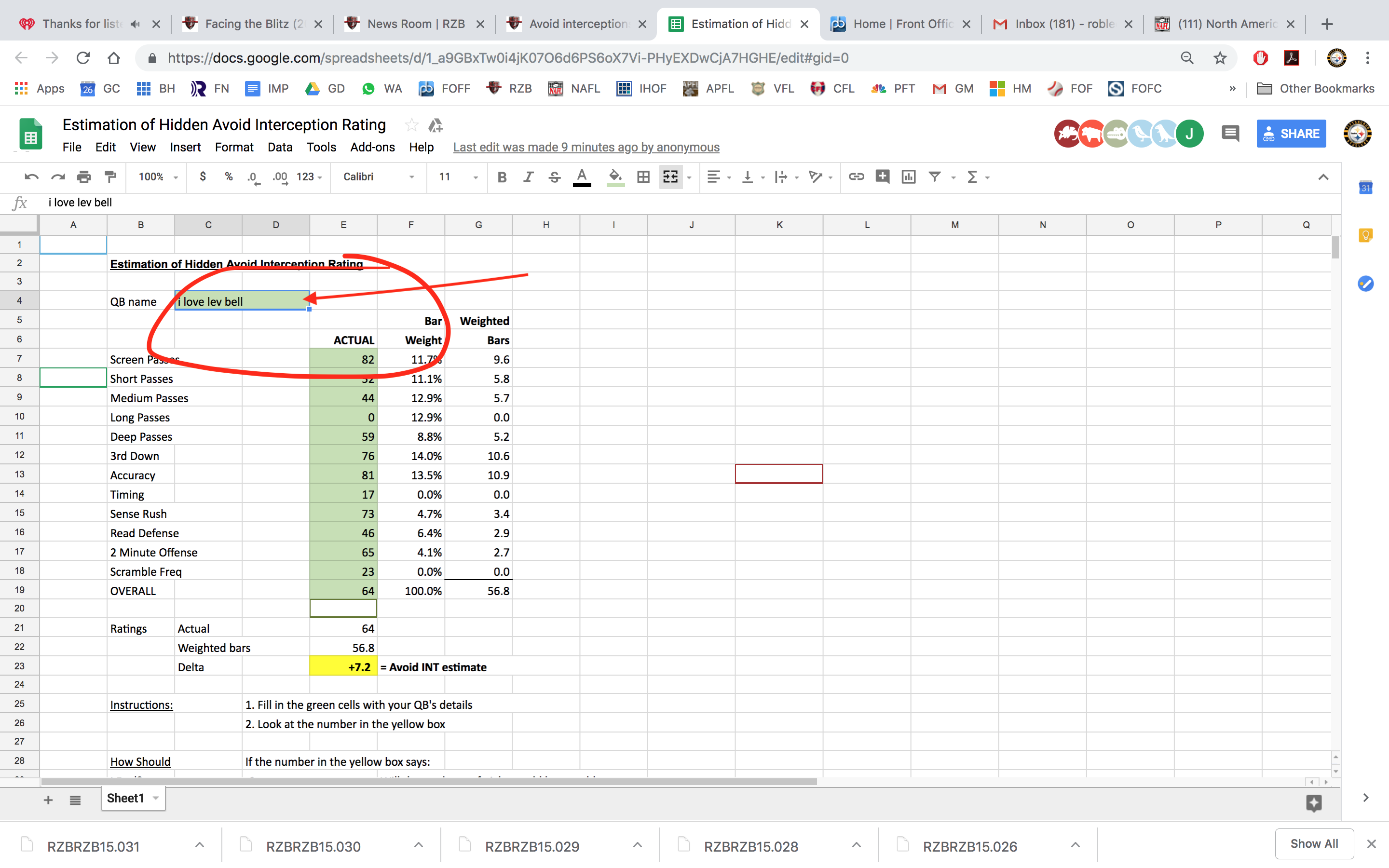Open the zoom 100% dropdown
This screenshot has width=1389, height=868.
point(158,177)
